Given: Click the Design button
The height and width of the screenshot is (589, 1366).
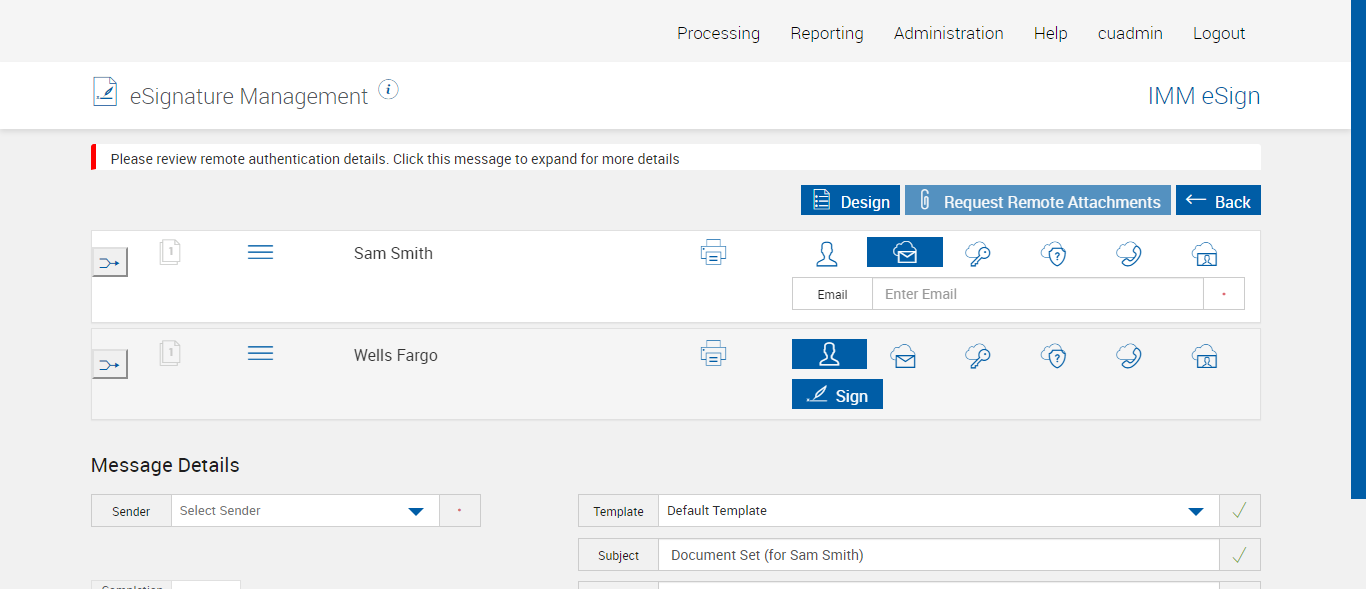Looking at the screenshot, I should point(851,201).
